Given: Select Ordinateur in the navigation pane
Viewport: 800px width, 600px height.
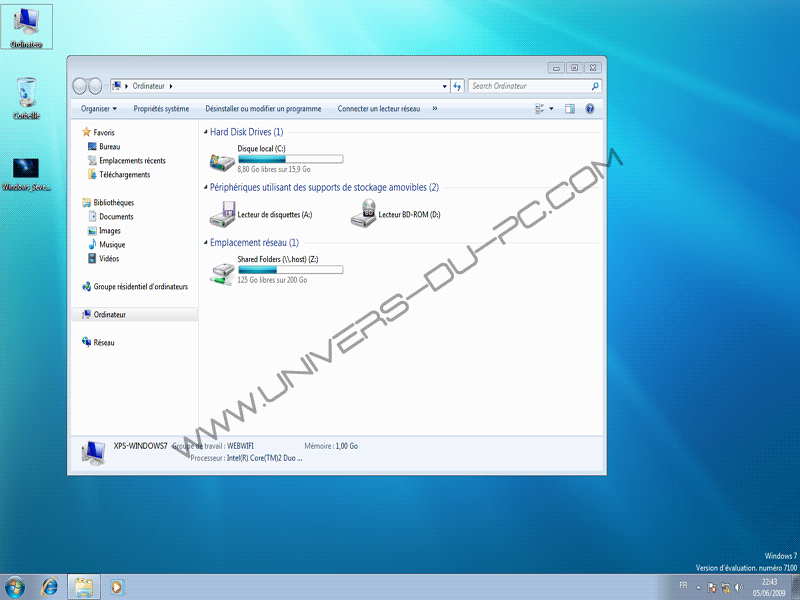Looking at the screenshot, I should coord(135,314).
